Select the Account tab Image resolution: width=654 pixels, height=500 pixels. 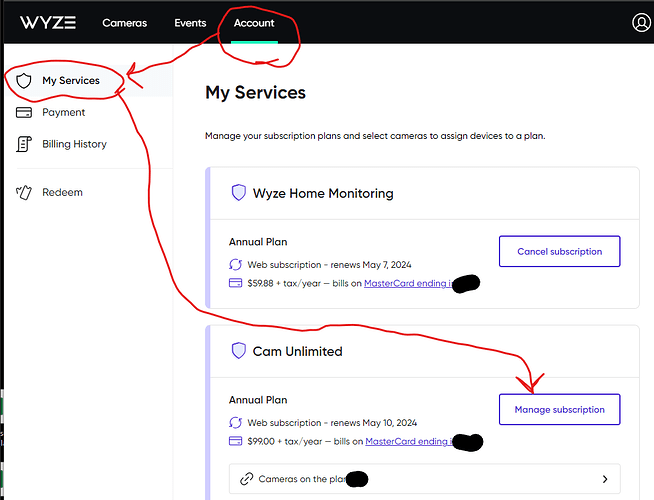tap(254, 23)
